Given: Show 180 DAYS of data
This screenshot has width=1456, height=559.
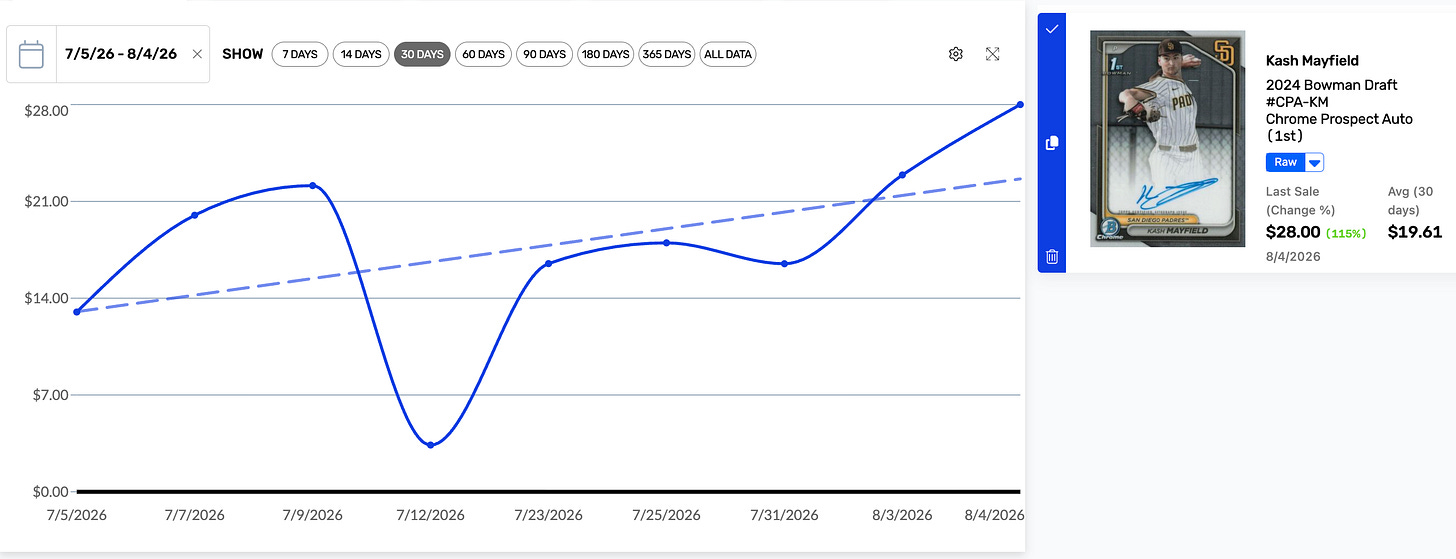Looking at the screenshot, I should 606,54.
